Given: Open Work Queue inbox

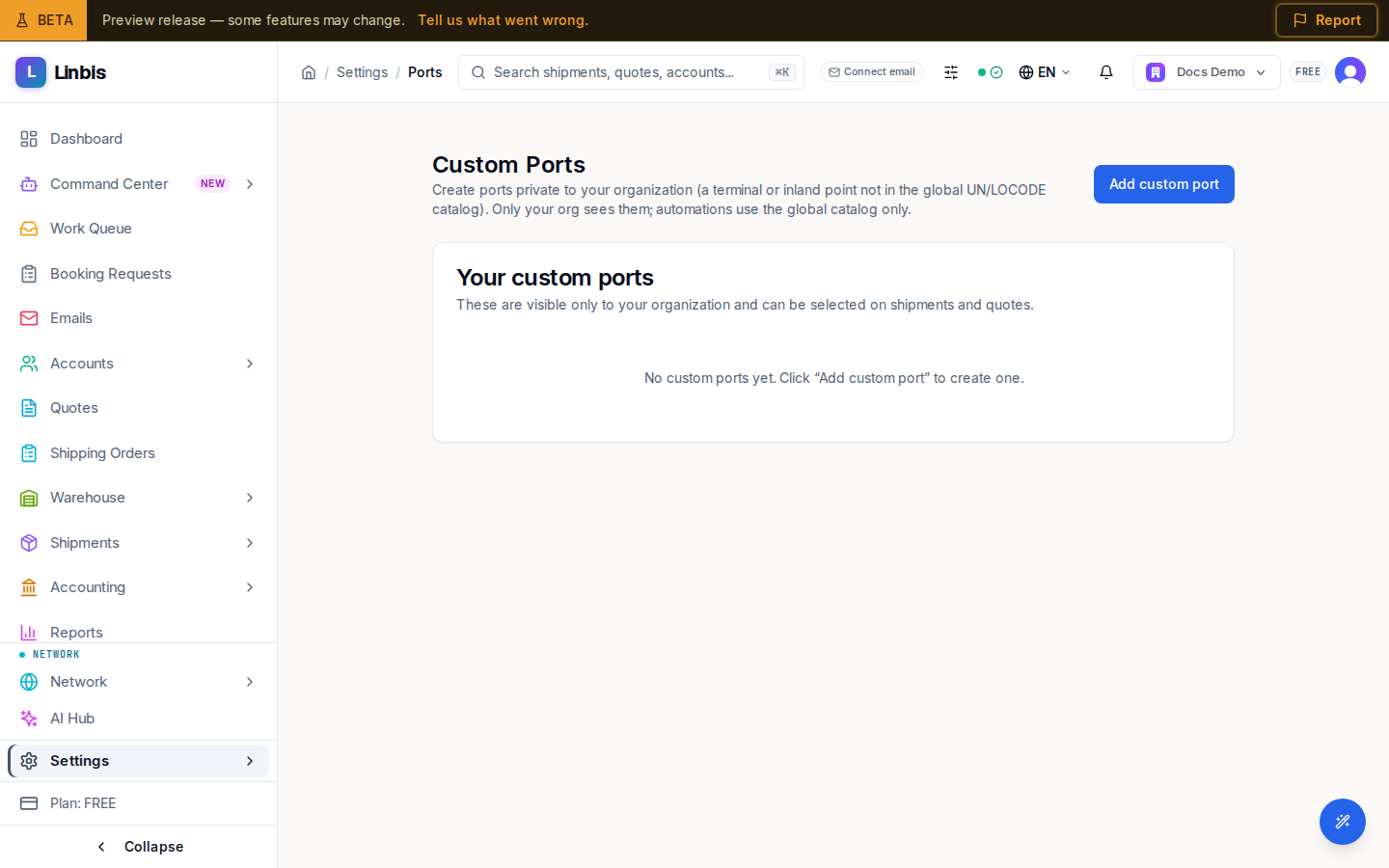Looking at the screenshot, I should pos(139,229).
